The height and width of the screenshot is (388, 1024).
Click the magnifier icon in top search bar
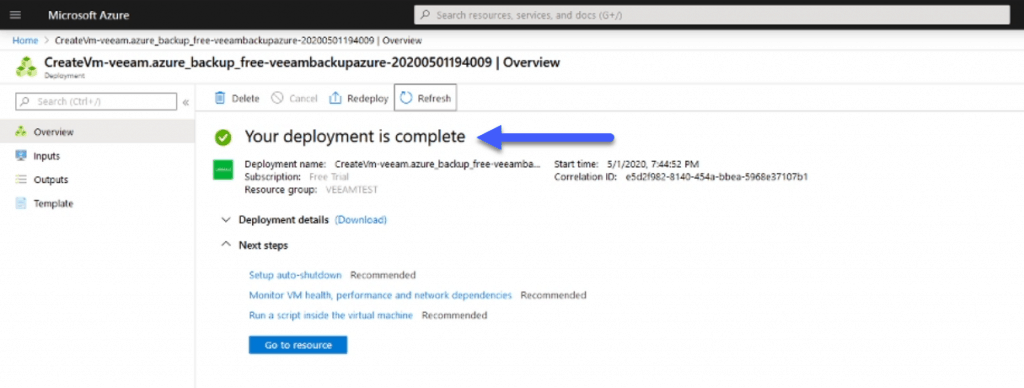[425, 14]
